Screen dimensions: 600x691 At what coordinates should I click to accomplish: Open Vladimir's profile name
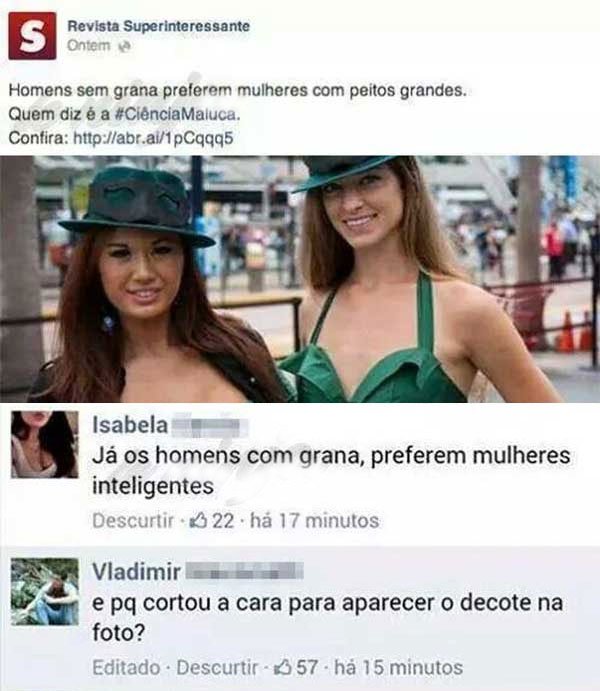click(136, 572)
